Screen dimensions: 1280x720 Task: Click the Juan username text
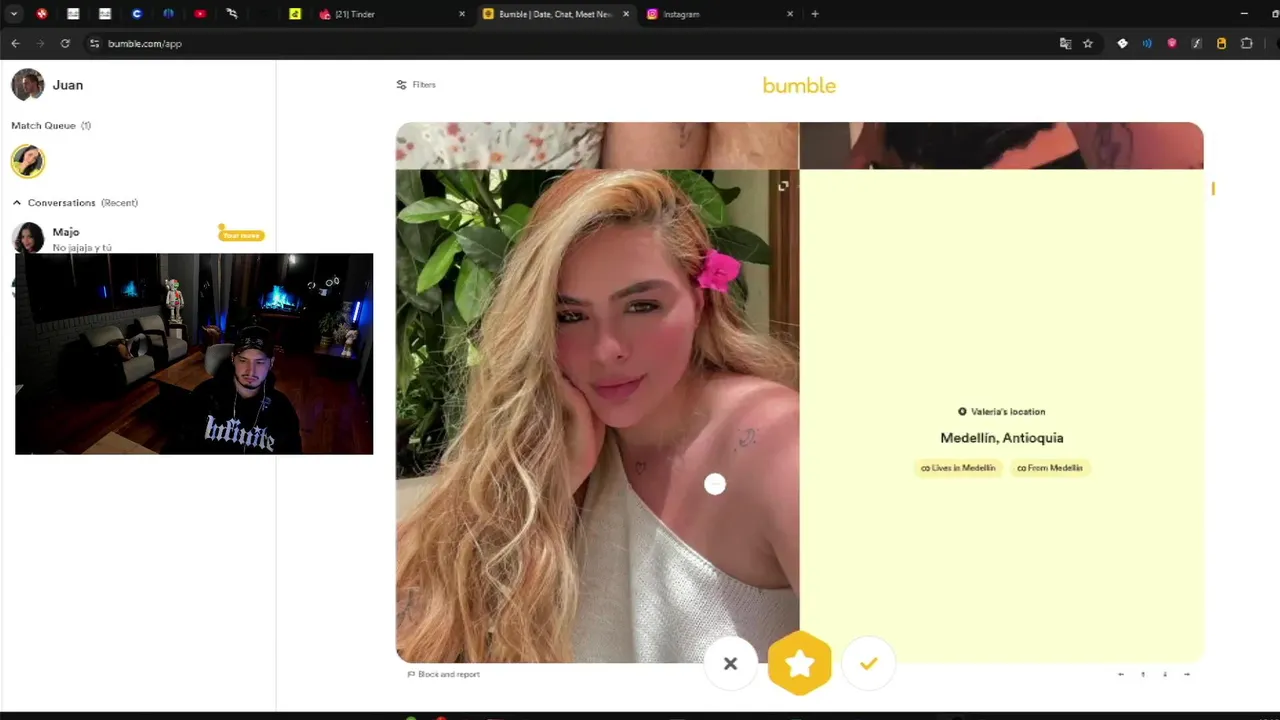[x=68, y=85]
